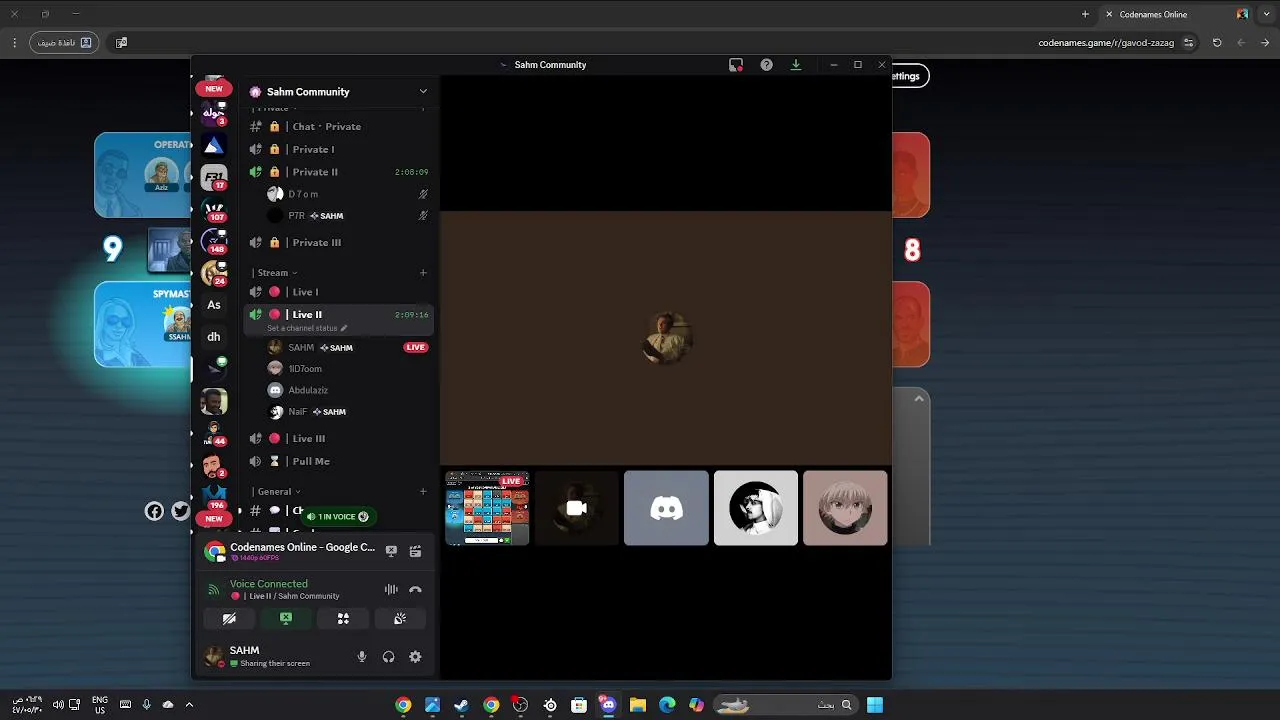1280x720 pixels.
Task: Open the bottom NEW unread badge in server list
Action: (214, 518)
